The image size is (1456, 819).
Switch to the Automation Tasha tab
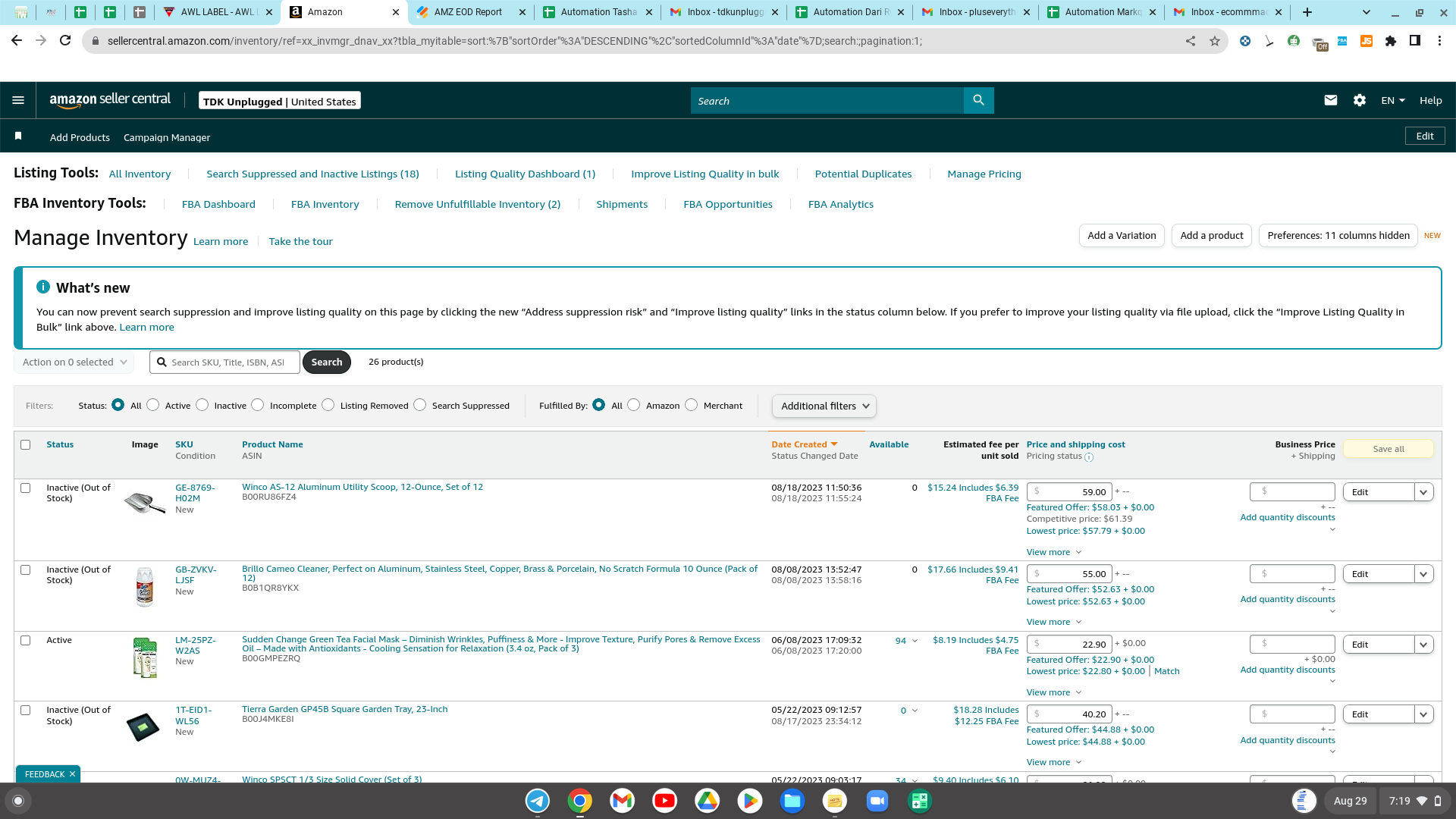597,12
